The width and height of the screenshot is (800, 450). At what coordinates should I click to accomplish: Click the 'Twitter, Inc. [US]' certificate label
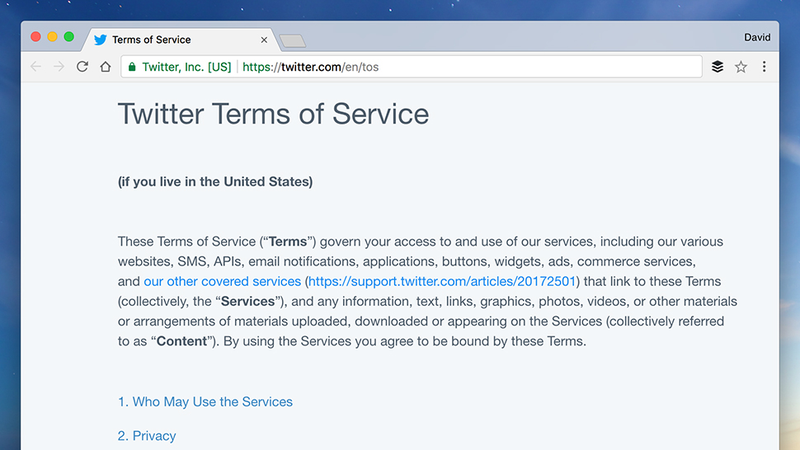[187, 67]
